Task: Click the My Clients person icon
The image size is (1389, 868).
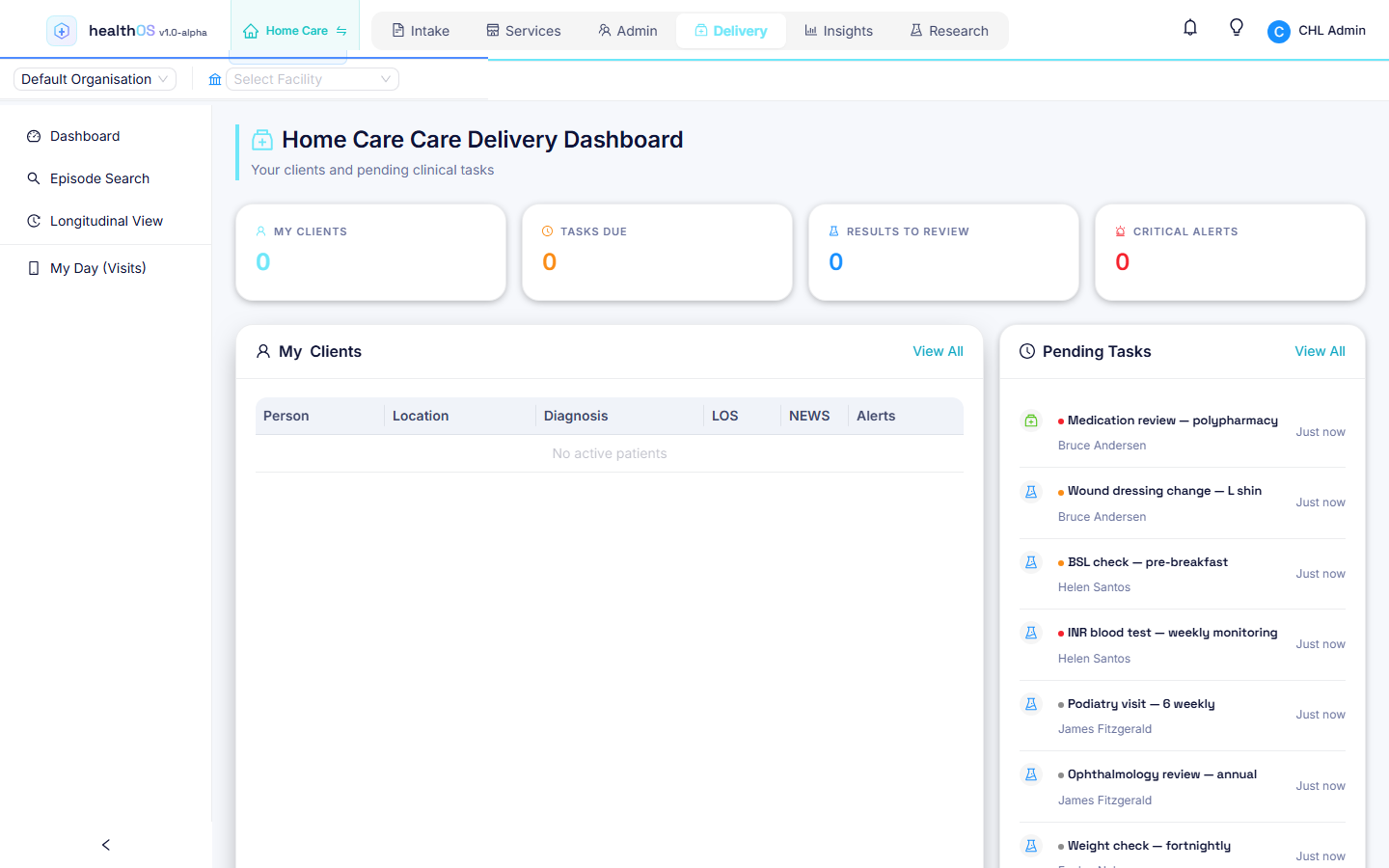Action: point(263,351)
